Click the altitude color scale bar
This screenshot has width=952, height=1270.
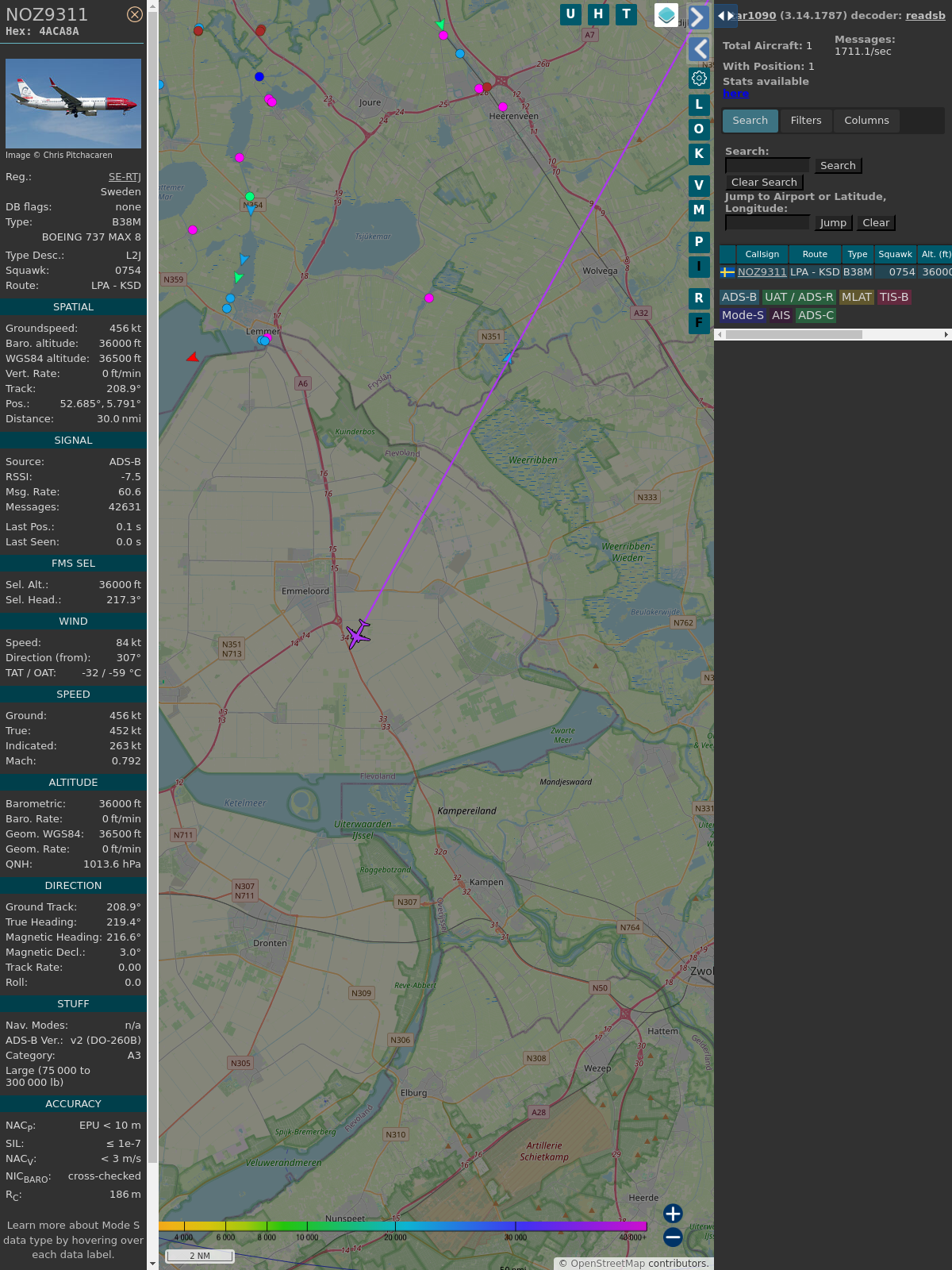[403, 1226]
